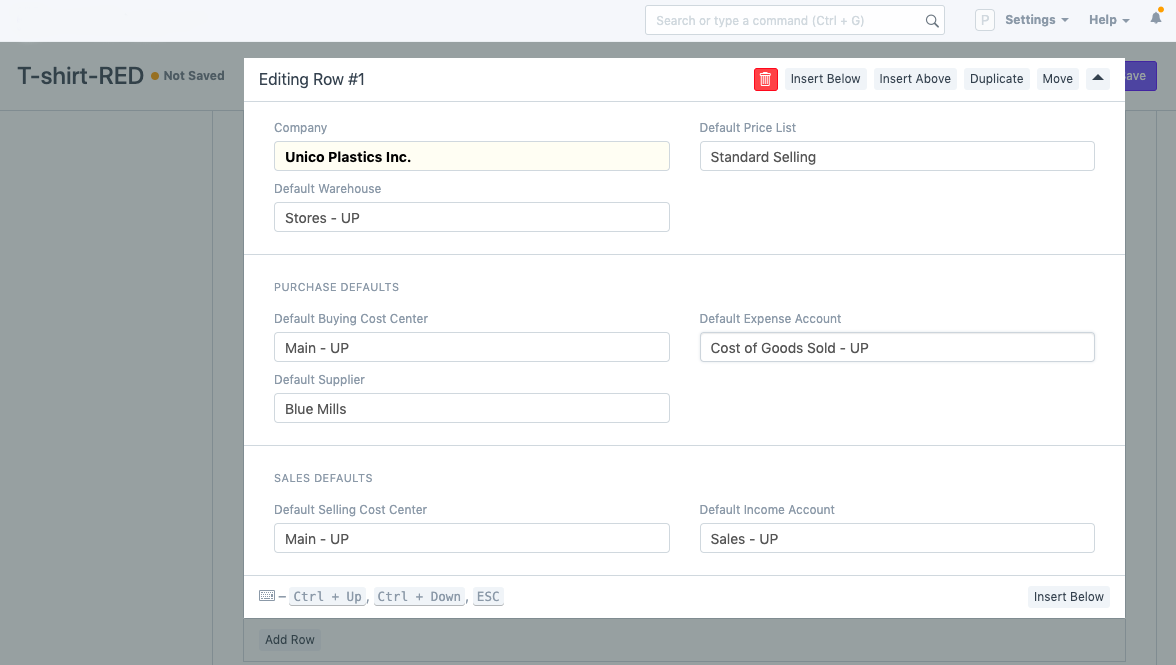Click the Default Supplier field
This screenshot has width=1176, height=665.
coord(471,409)
